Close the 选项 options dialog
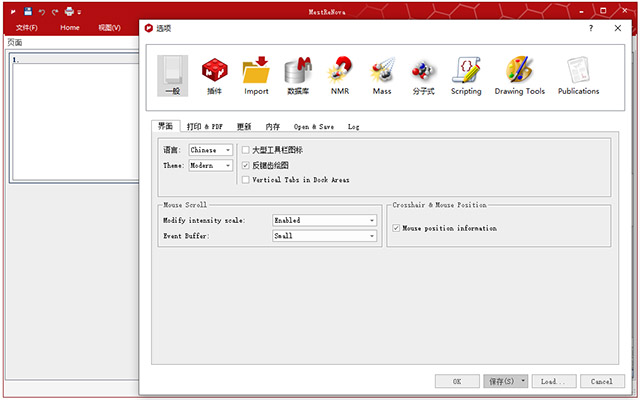 [618, 28]
